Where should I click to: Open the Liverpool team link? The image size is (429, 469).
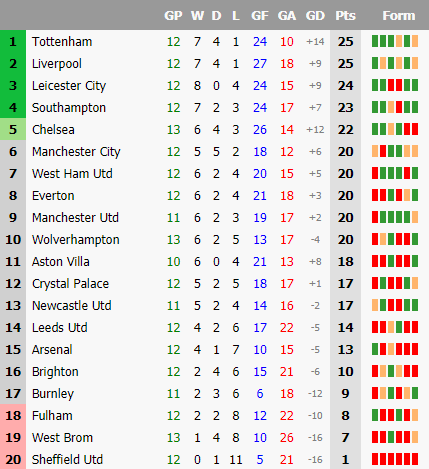(x=57, y=64)
